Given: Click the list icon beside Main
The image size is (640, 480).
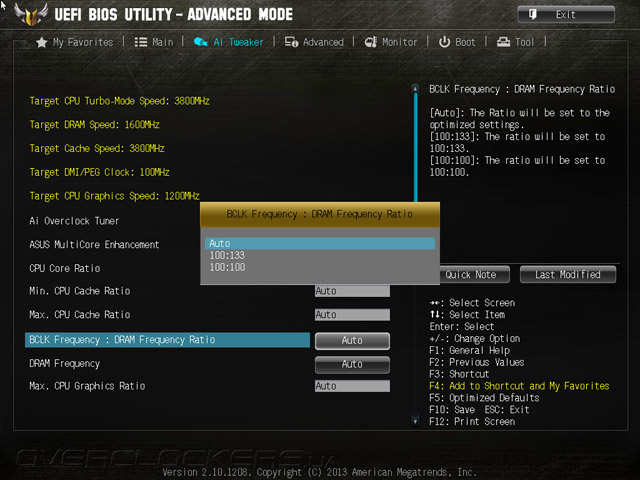Looking at the screenshot, I should pos(141,42).
